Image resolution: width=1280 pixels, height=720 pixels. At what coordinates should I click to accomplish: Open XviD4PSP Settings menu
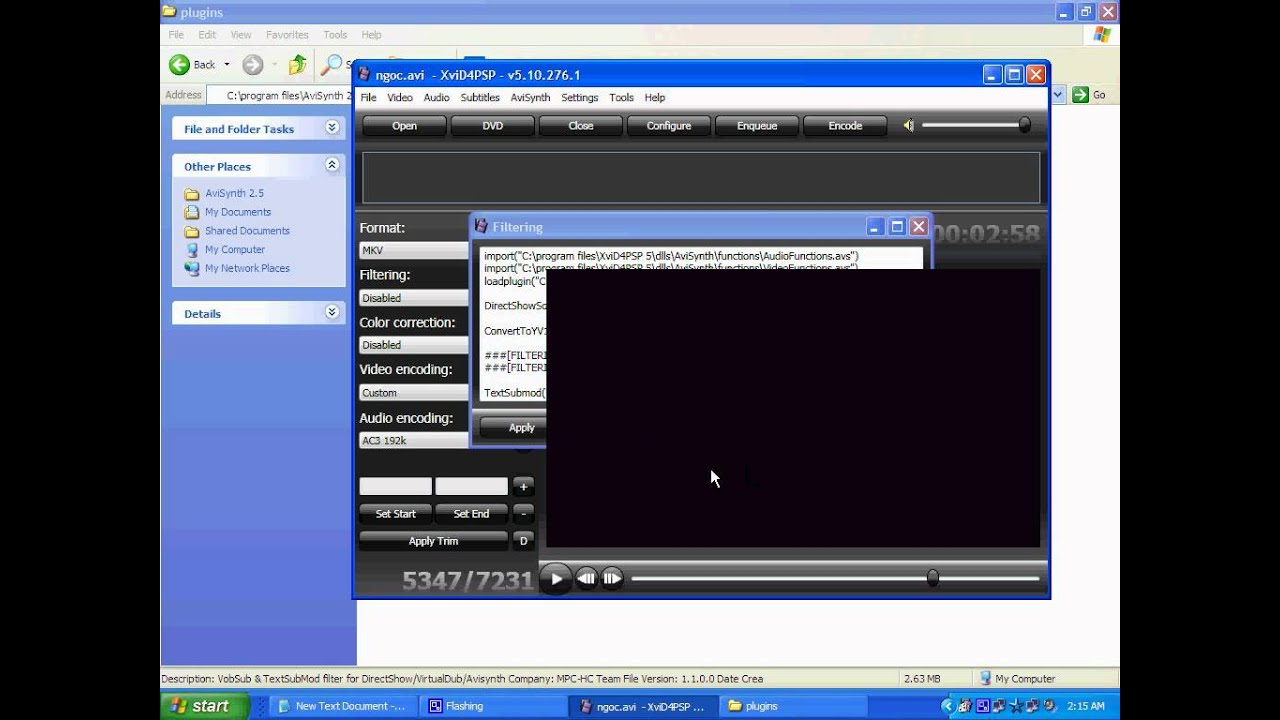(579, 98)
